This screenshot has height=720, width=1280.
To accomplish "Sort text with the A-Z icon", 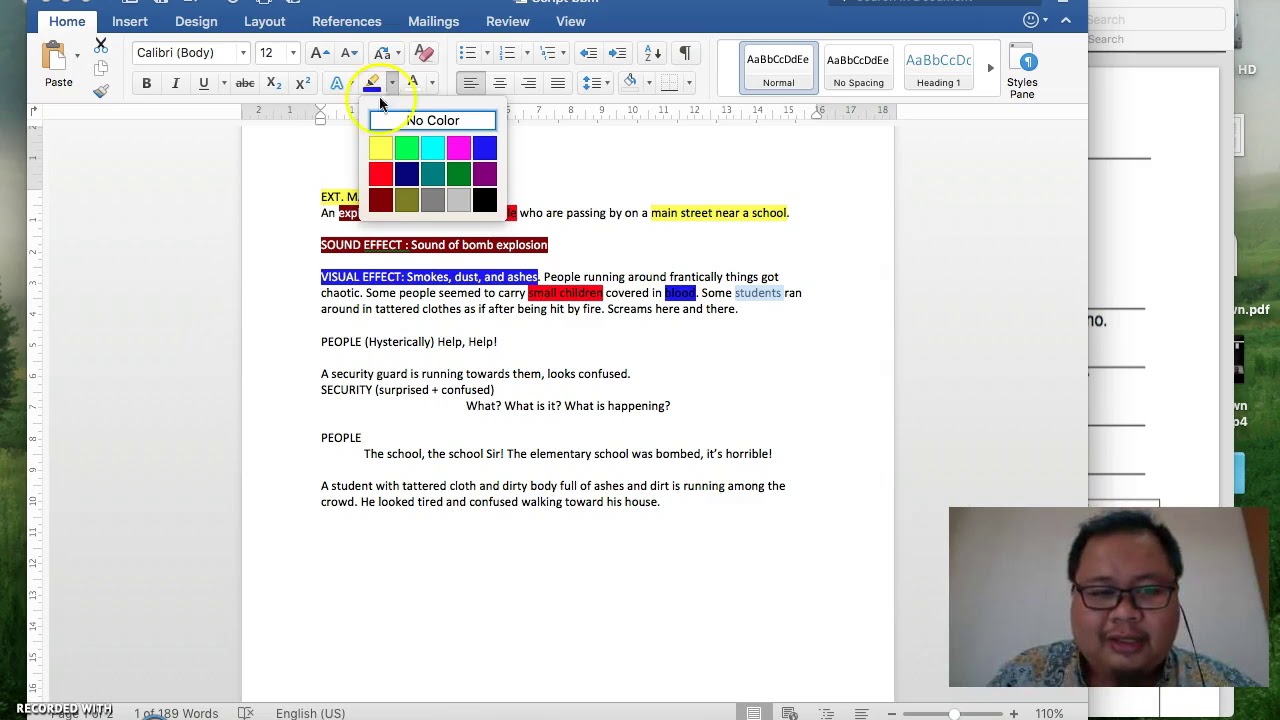I will coord(652,53).
